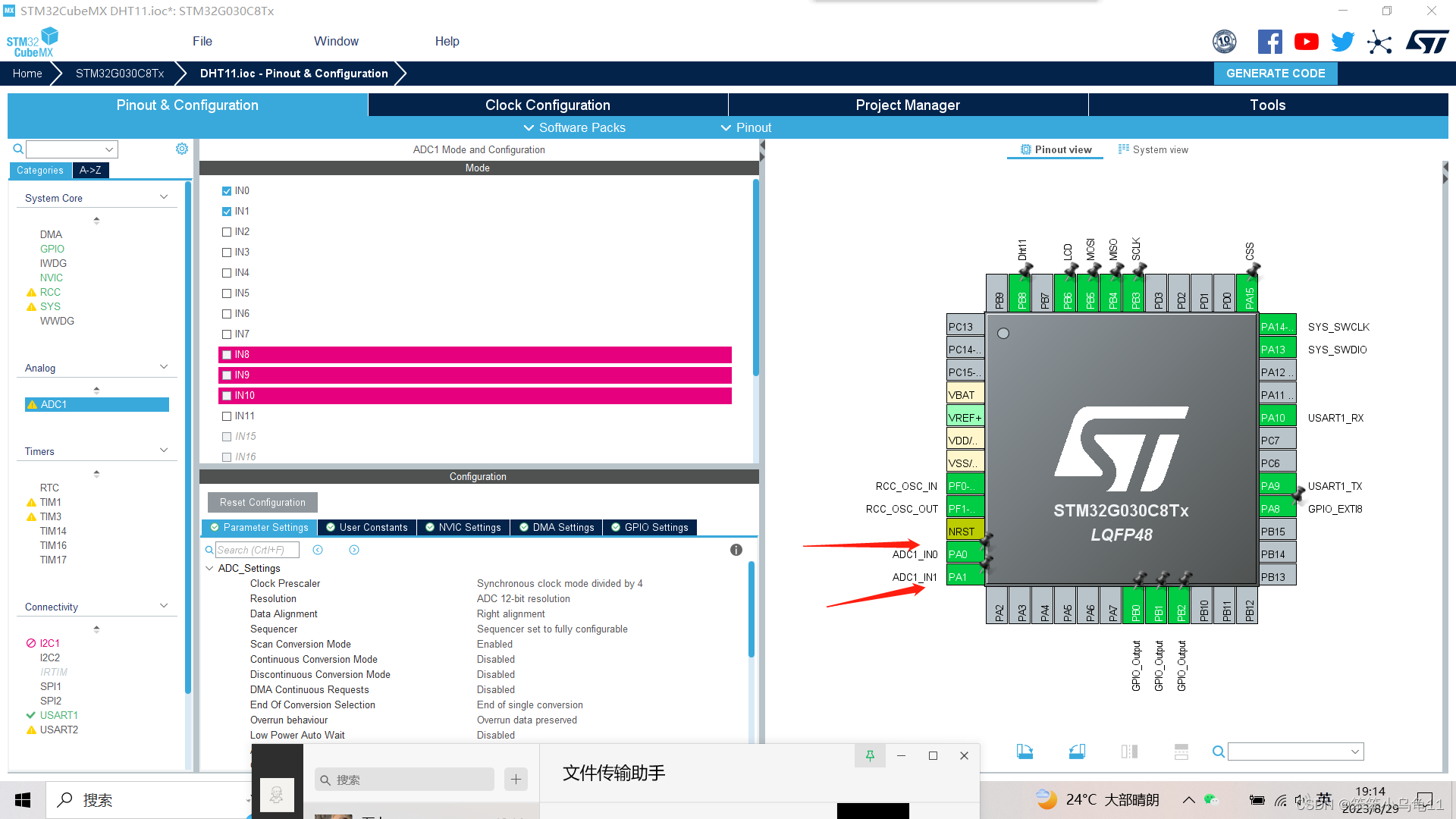Open the YouTube channel icon
This screenshot has height=819, width=1456.
[x=1306, y=42]
